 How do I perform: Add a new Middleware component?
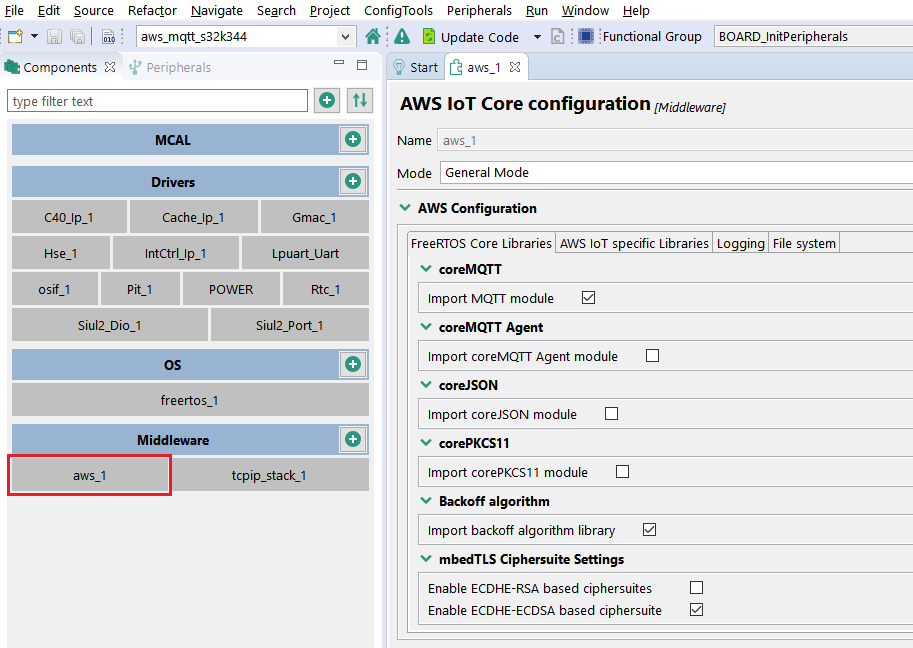click(x=353, y=440)
